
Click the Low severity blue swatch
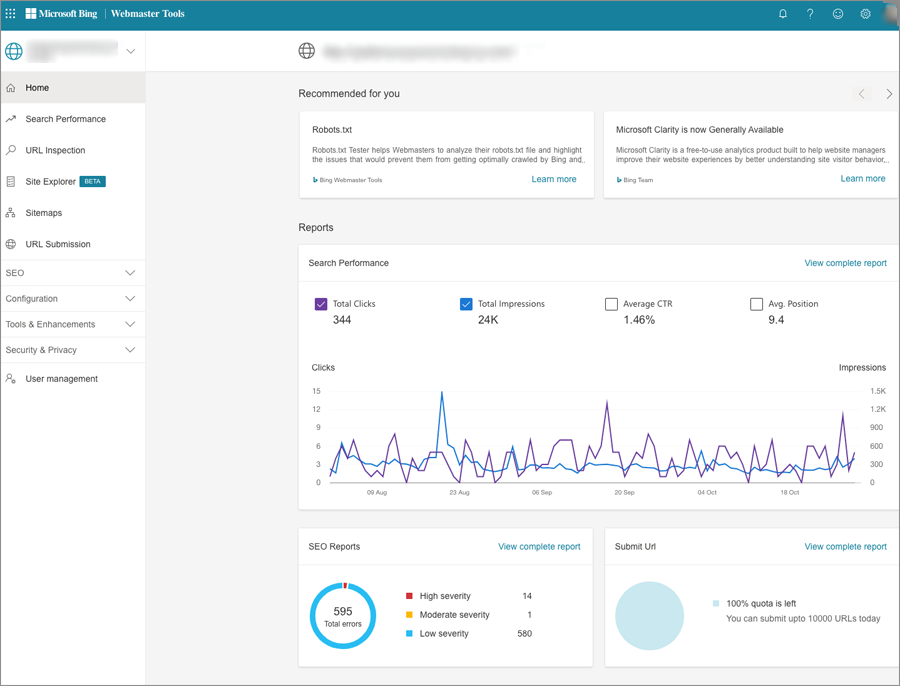tap(409, 634)
